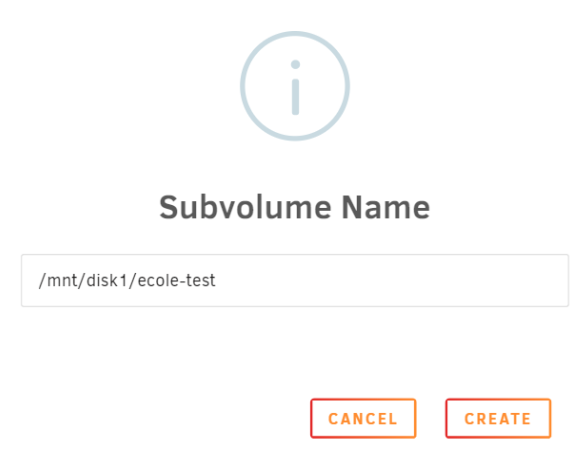Cancel the subvolume dialog

pyautogui.click(x=363, y=418)
